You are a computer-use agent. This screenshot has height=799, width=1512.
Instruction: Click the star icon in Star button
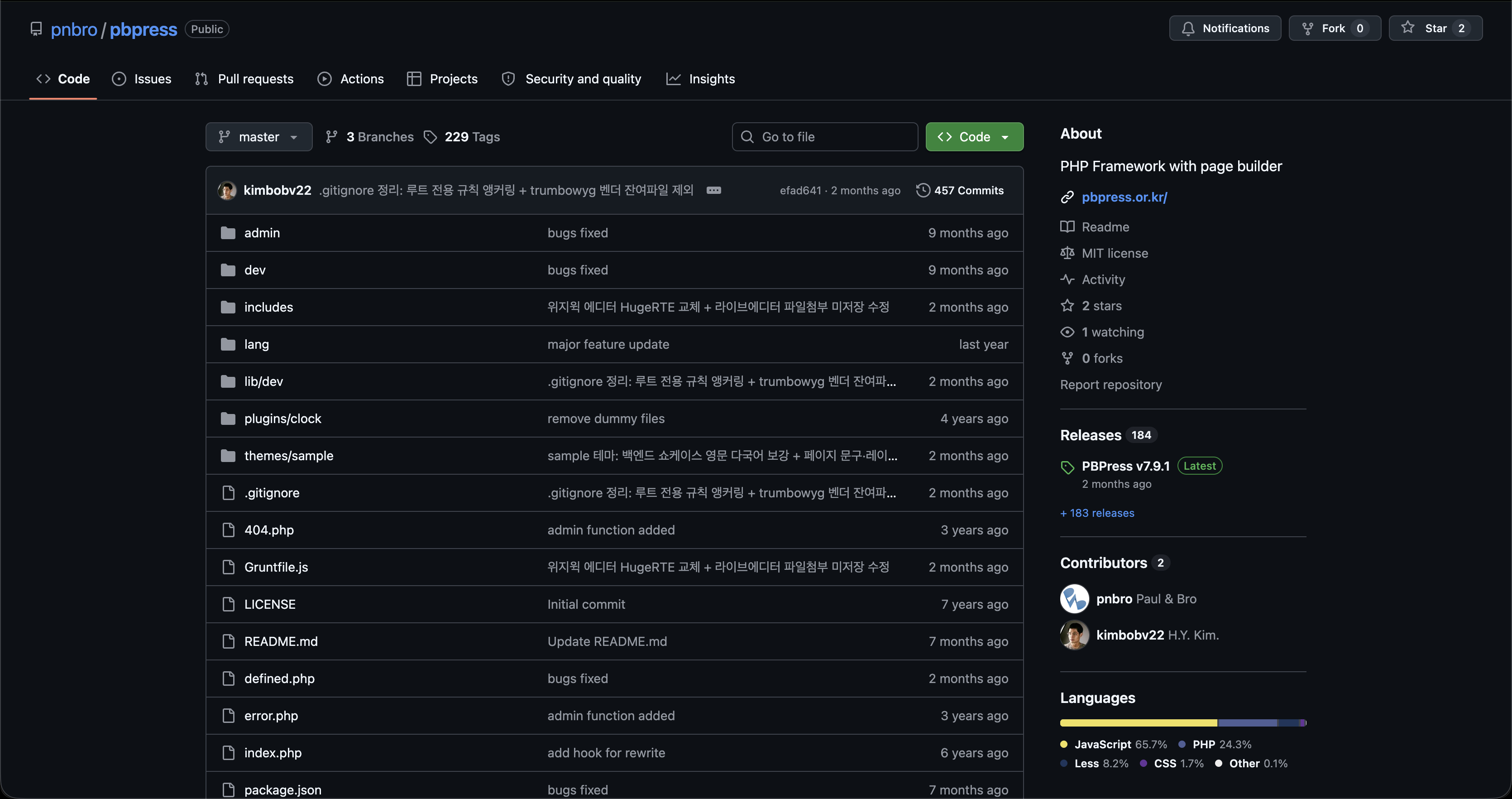click(1407, 28)
